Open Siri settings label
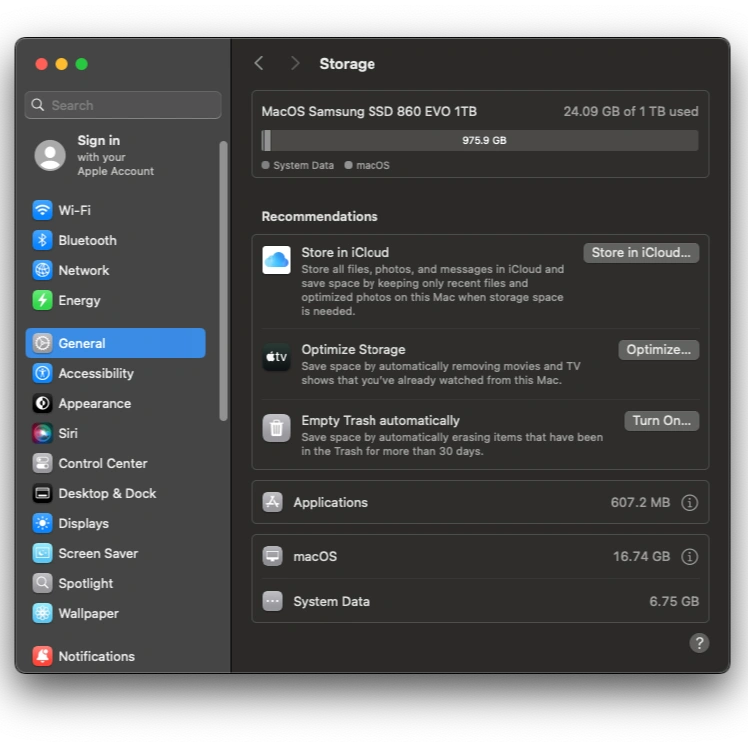Viewport: 748px width, 746px height. [x=68, y=434]
